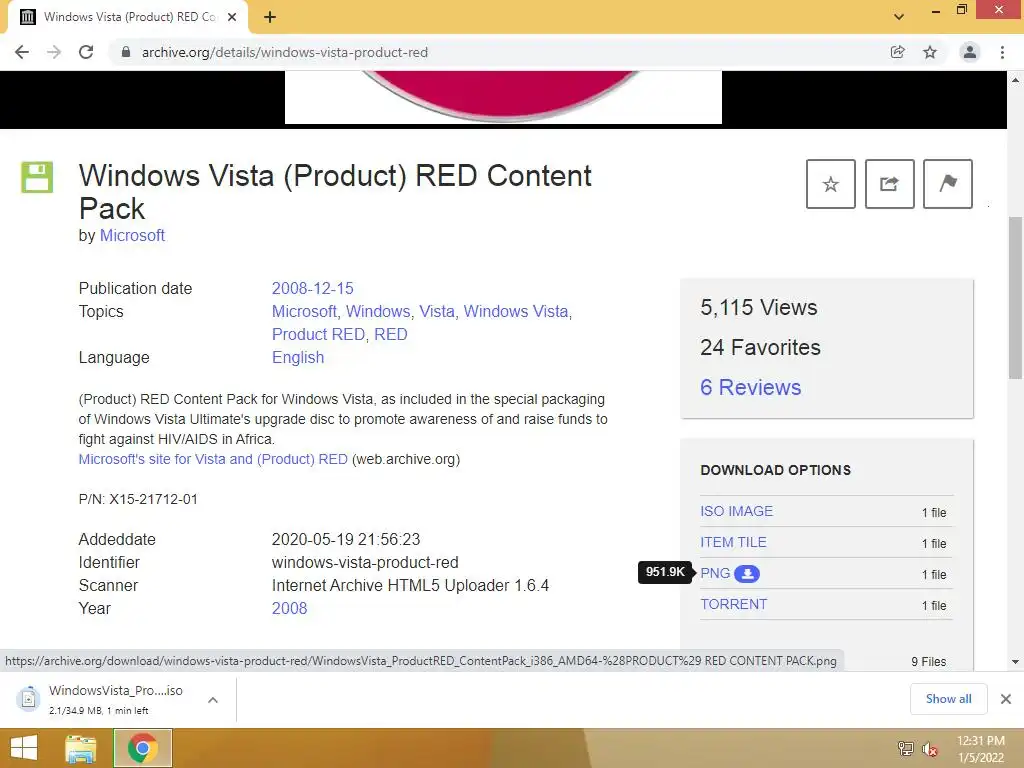
Task: Open Microsoft's site for Vista link
Action: 213,459
